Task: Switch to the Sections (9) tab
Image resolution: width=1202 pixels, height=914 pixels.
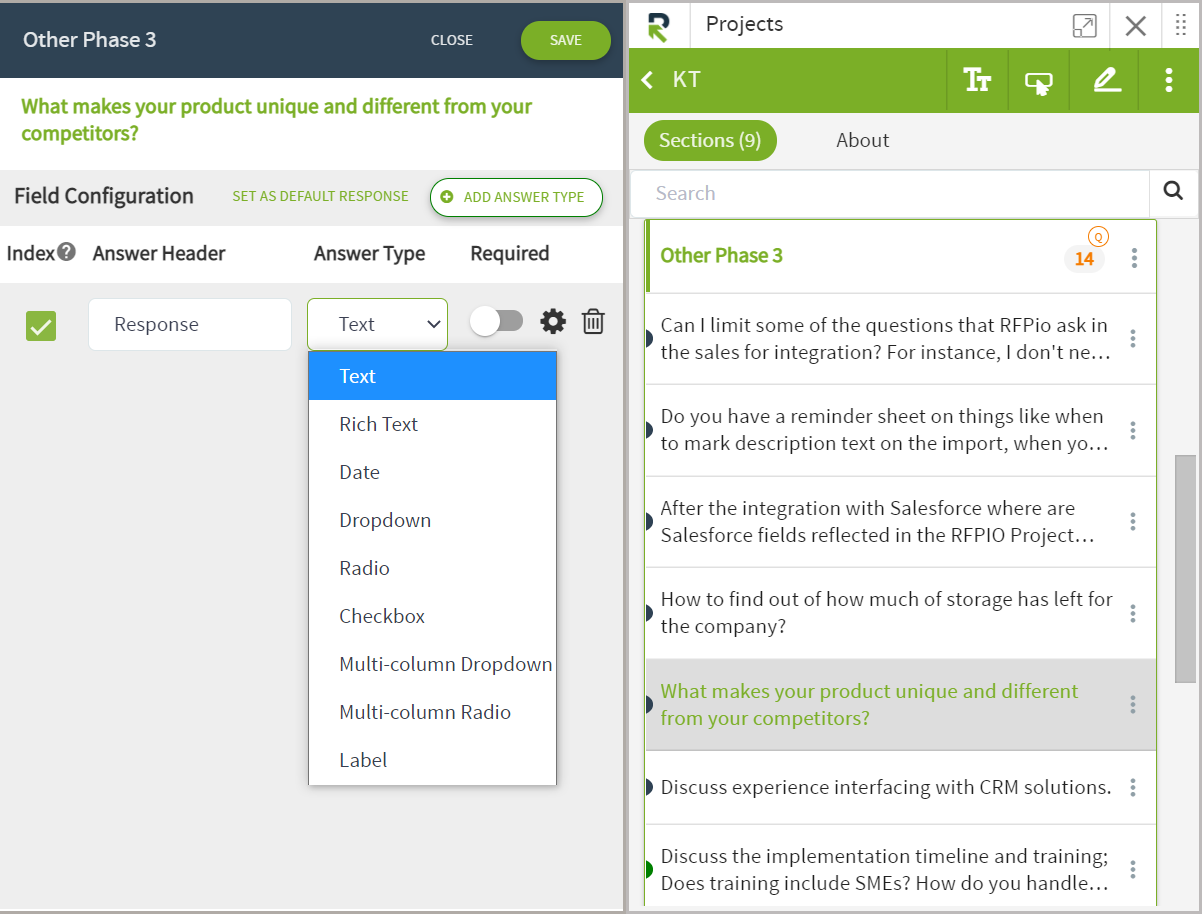Action: [710, 141]
